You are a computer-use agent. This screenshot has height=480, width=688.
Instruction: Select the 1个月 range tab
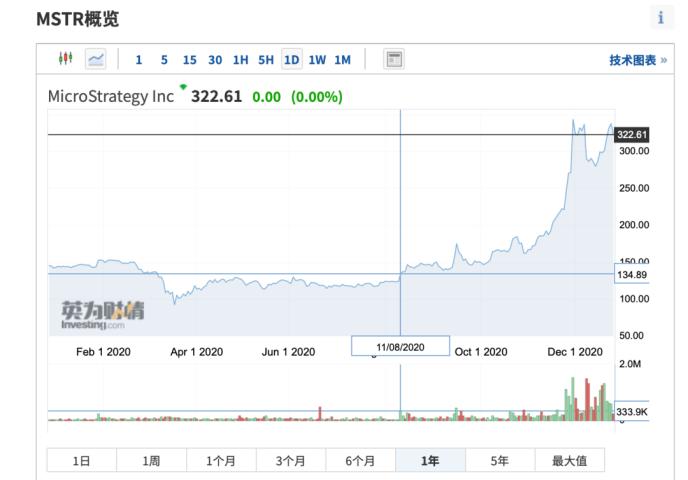(x=221, y=461)
